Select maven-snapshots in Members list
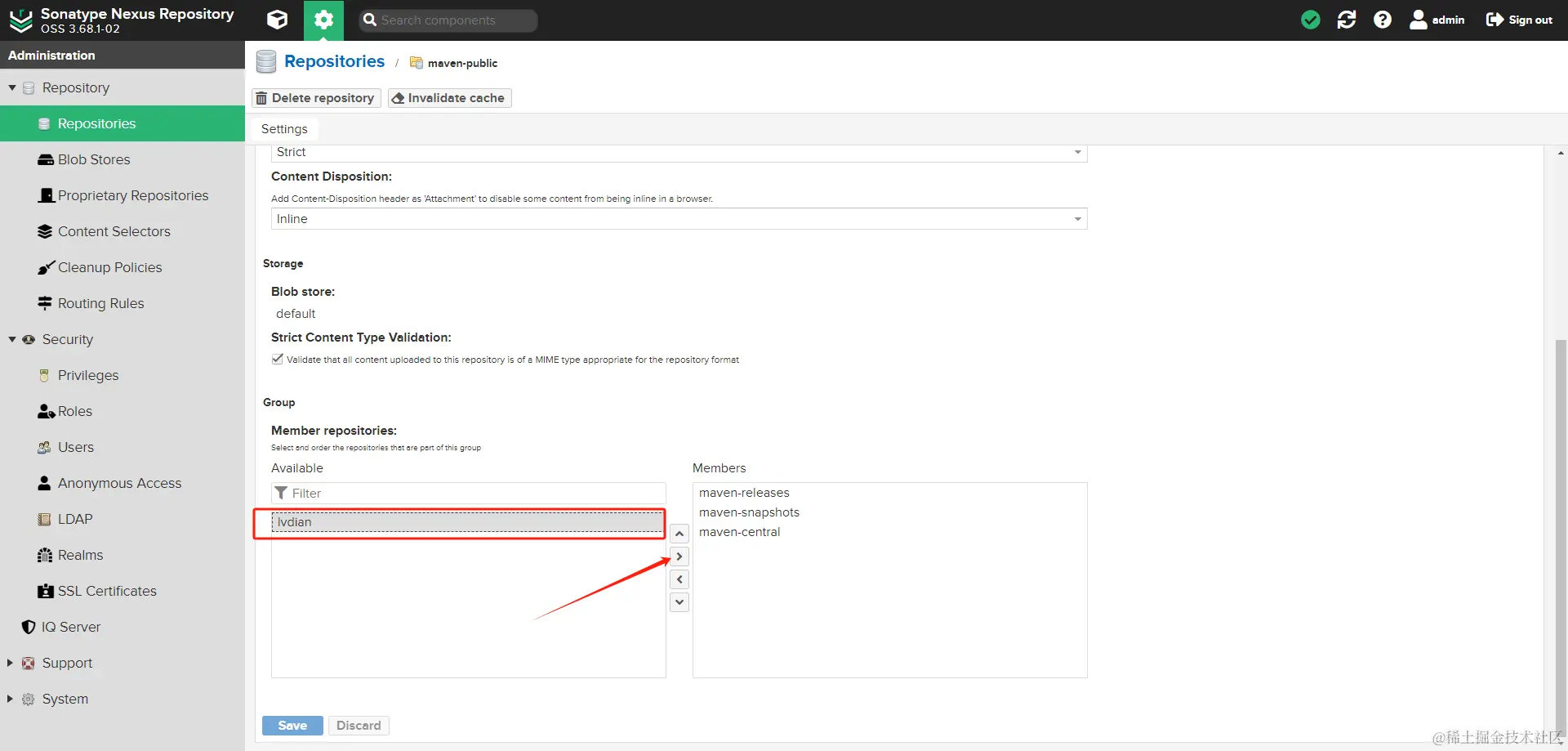The image size is (1568, 751). coord(749,512)
